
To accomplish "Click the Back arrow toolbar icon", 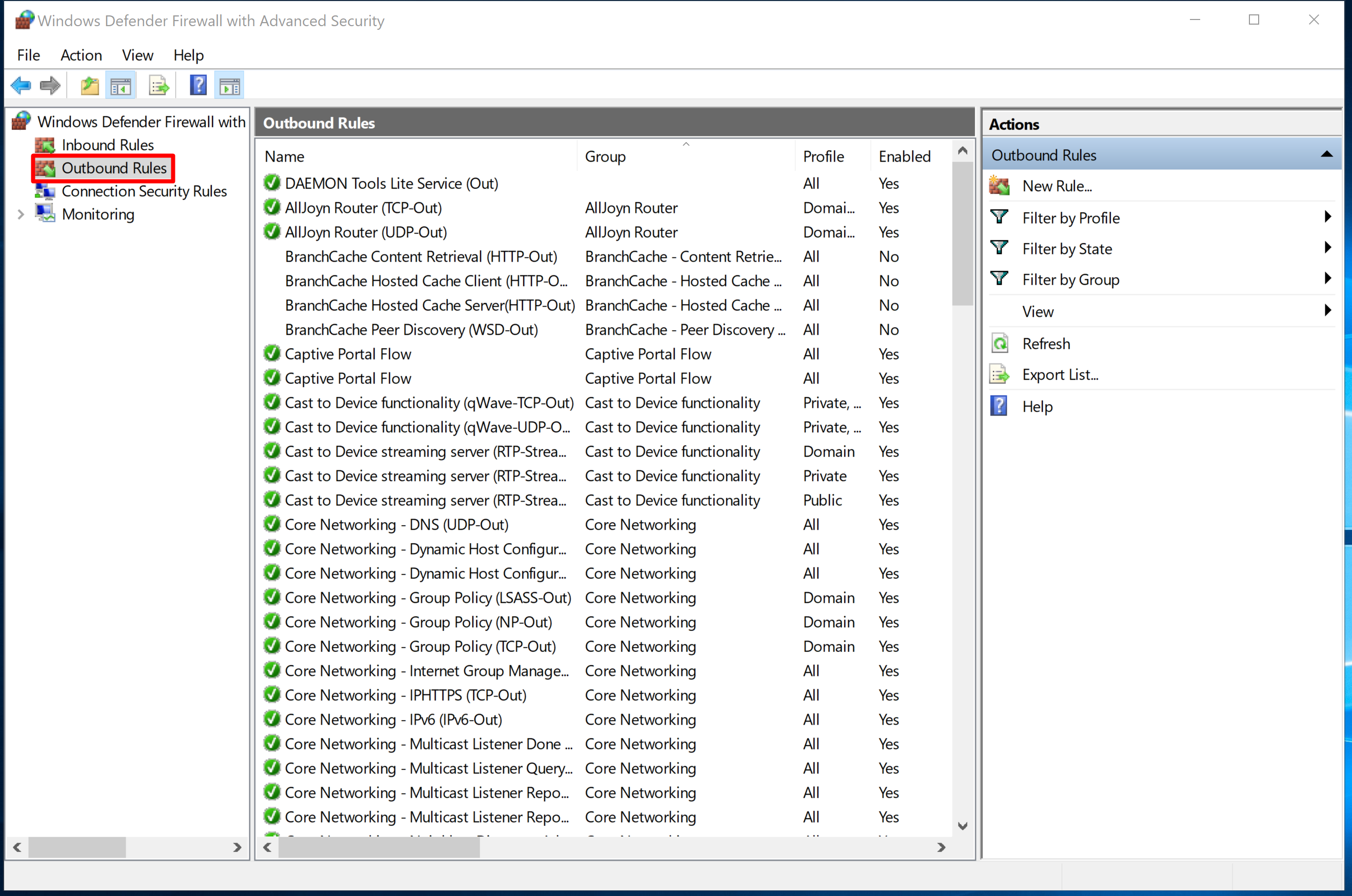I will 21,86.
